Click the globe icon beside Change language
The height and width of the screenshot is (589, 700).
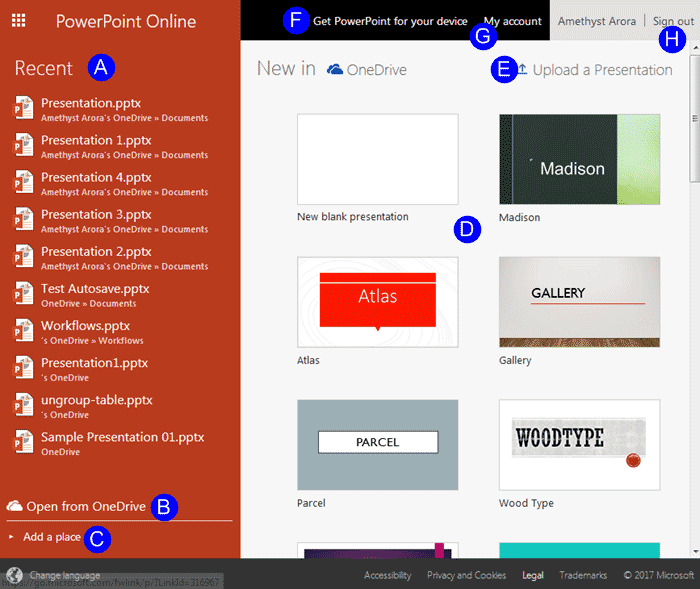[14, 575]
